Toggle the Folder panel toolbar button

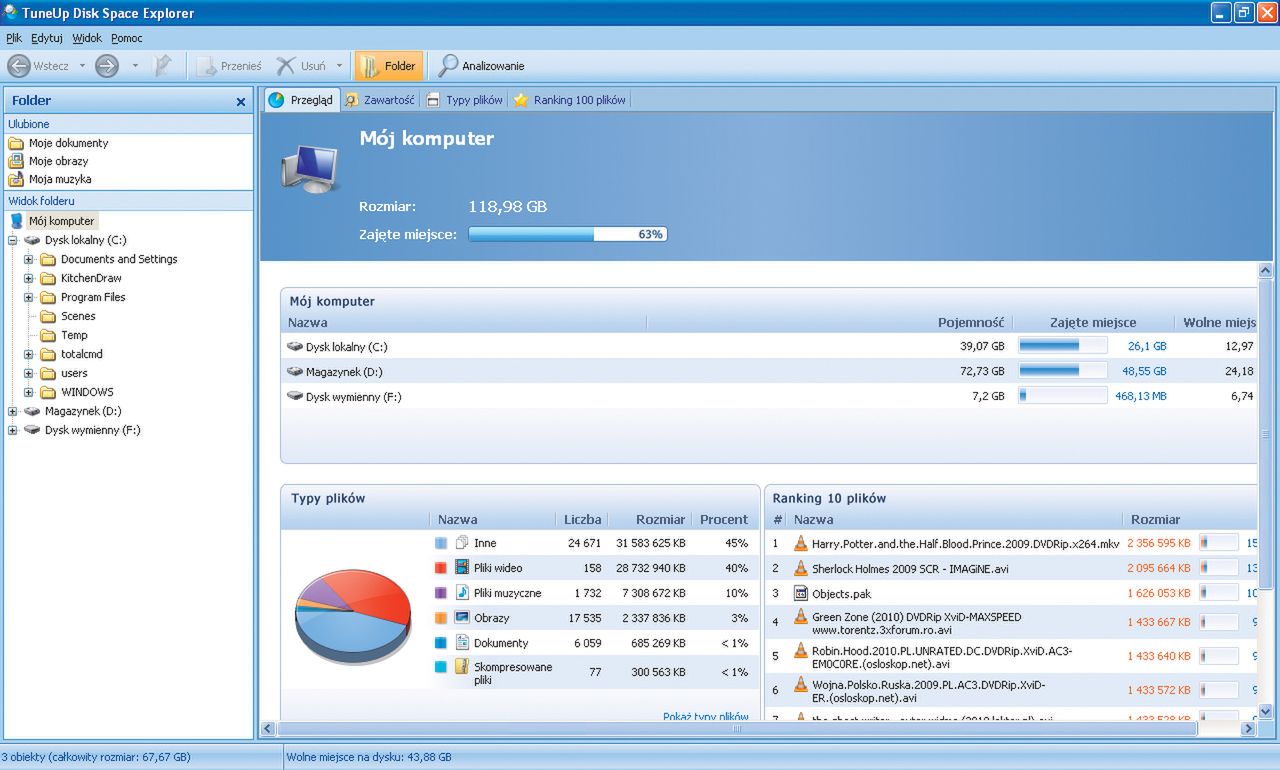389,66
